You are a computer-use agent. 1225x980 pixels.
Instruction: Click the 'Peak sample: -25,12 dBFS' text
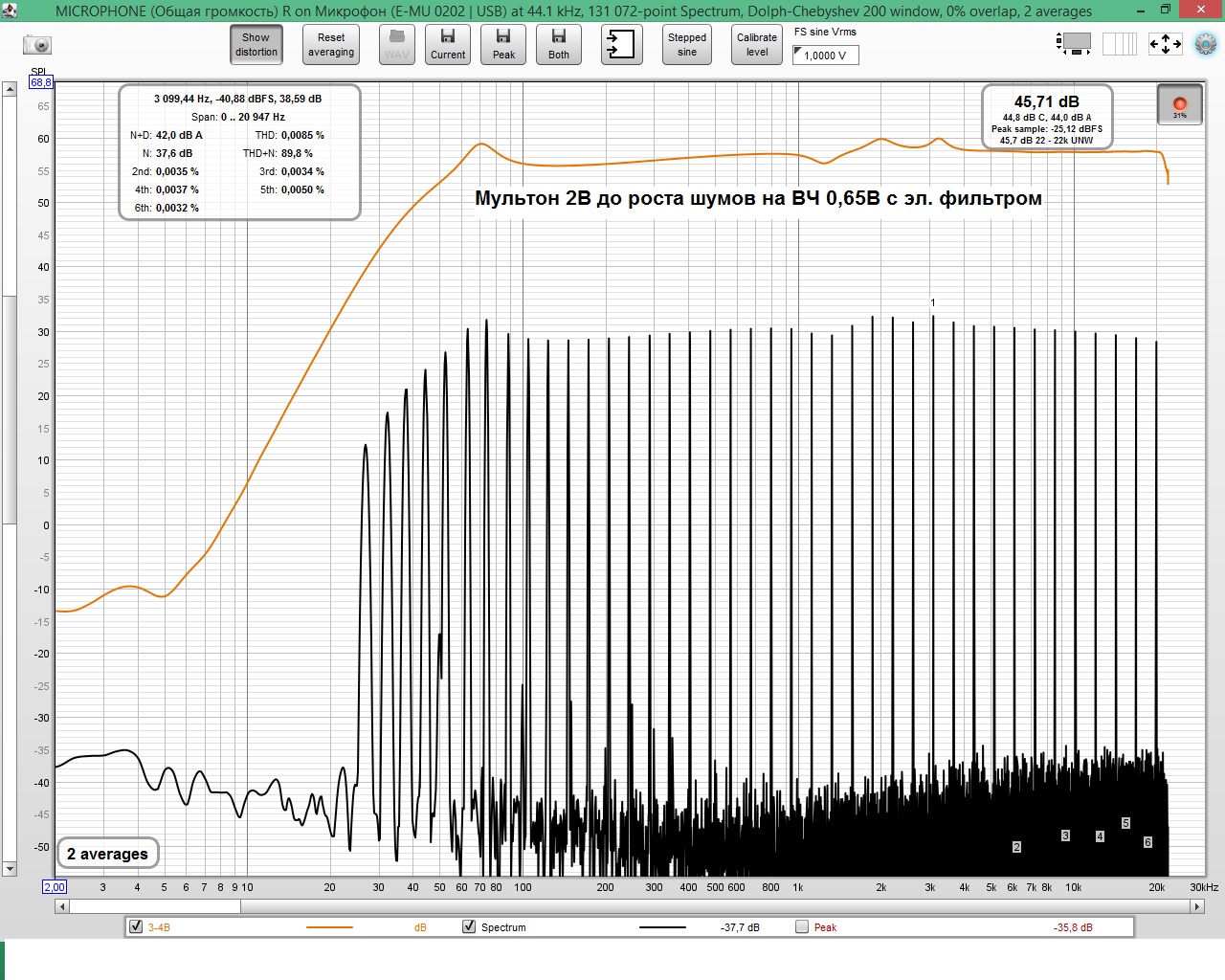point(1047,129)
